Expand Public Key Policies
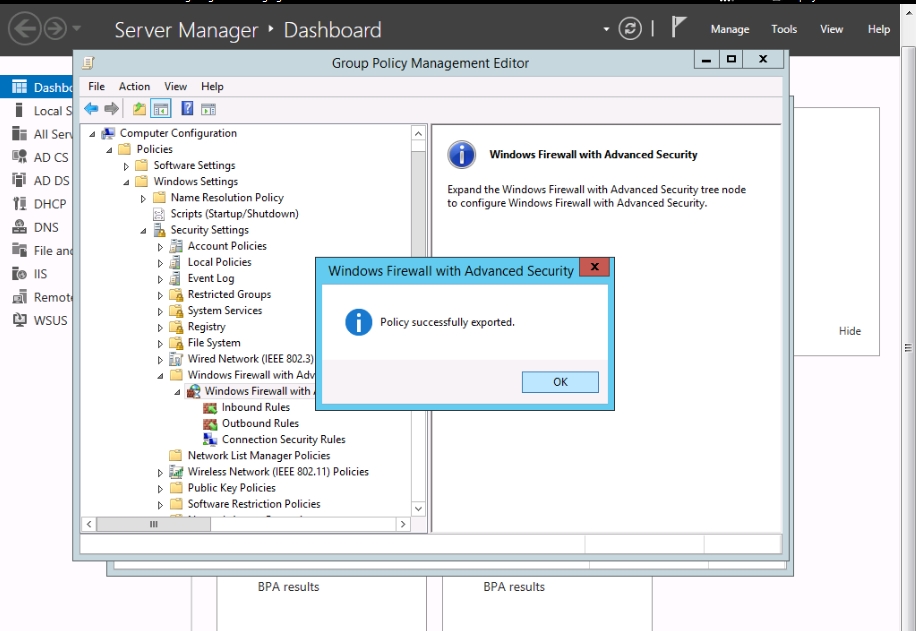The width and height of the screenshot is (916, 631). pyautogui.click(x=160, y=488)
